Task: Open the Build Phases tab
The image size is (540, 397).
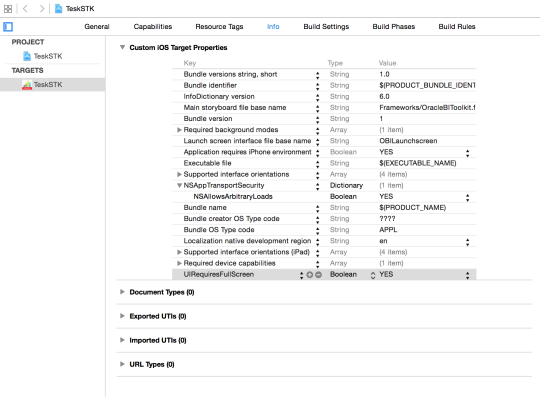Action: (x=394, y=27)
